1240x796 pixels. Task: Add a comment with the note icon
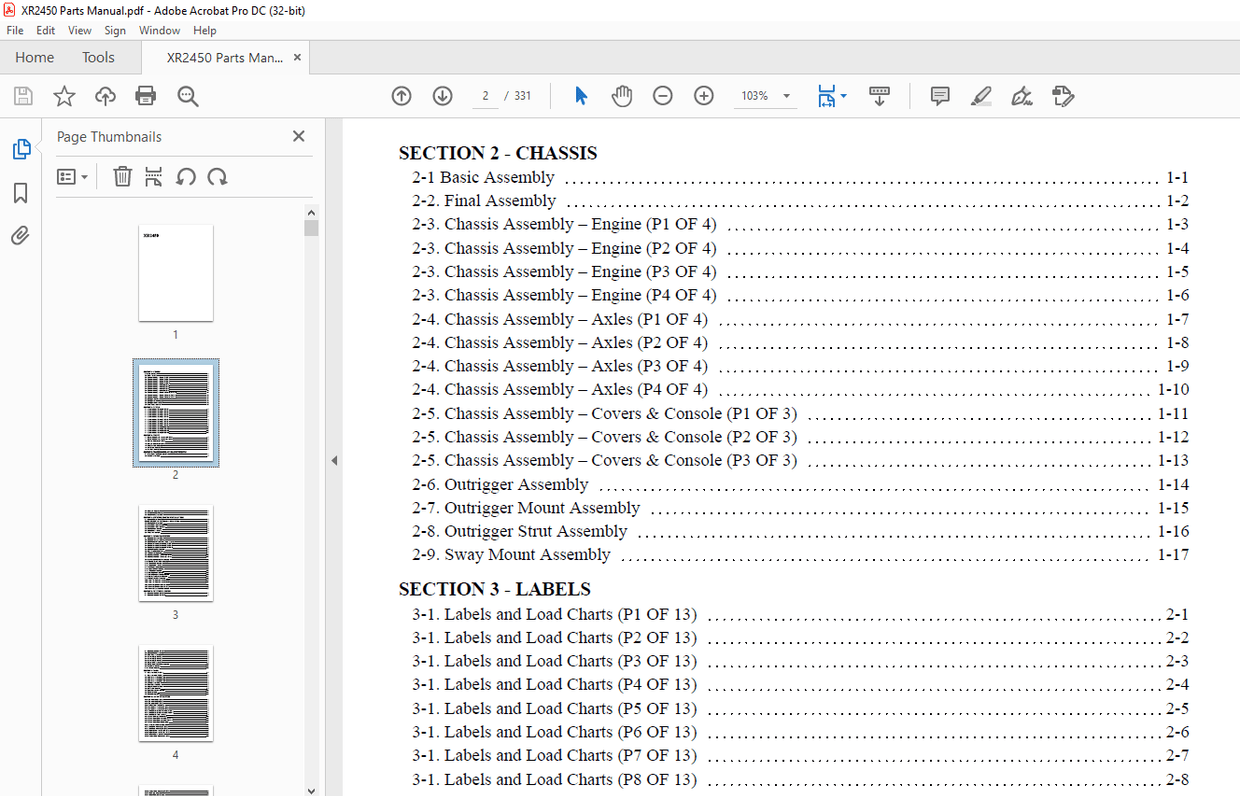(939, 96)
